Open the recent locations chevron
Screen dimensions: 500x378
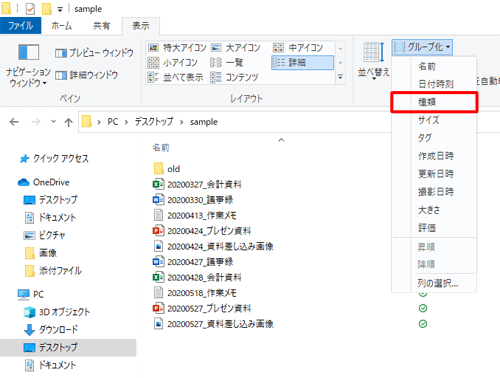pyautogui.click(x=53, y=122)
